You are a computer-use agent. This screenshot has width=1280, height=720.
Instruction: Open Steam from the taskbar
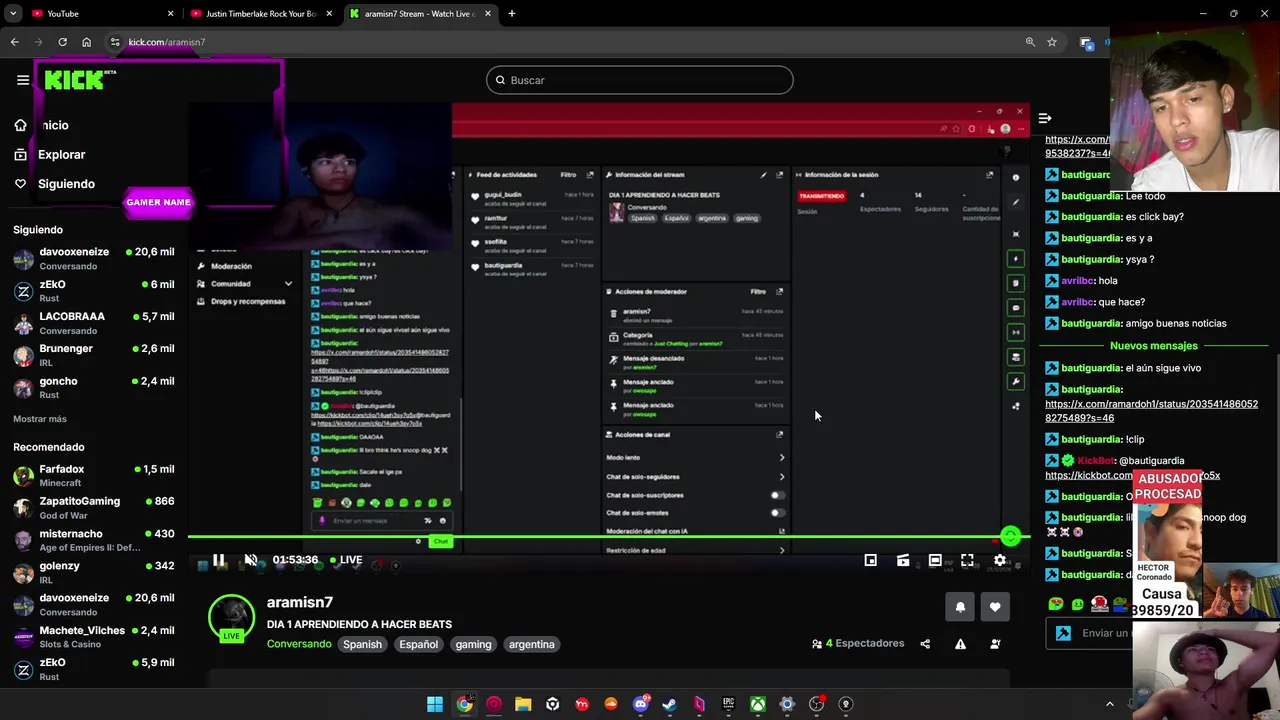coord(670,704)
